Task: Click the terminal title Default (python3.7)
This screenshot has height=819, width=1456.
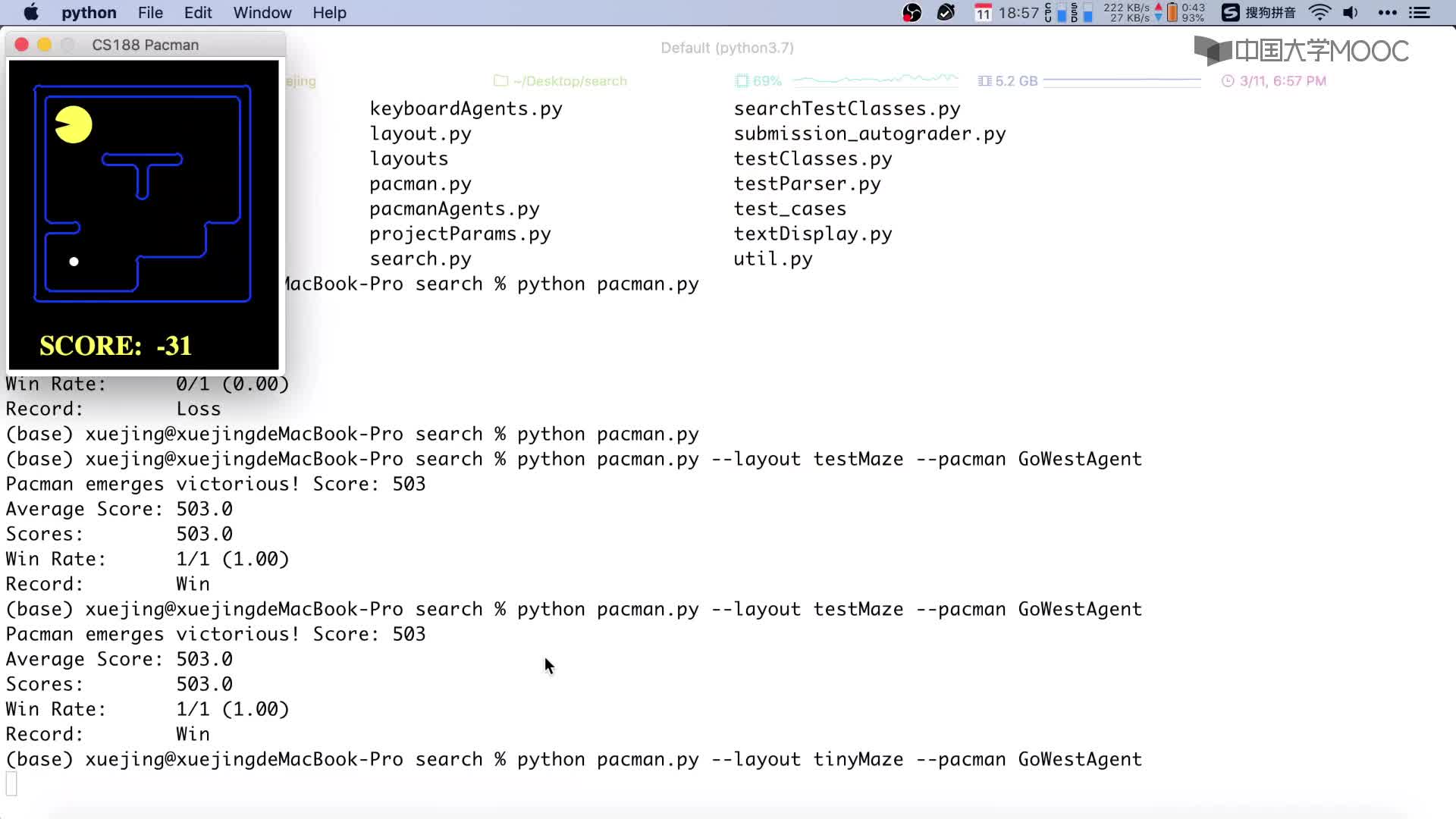Action: (727, 48)
